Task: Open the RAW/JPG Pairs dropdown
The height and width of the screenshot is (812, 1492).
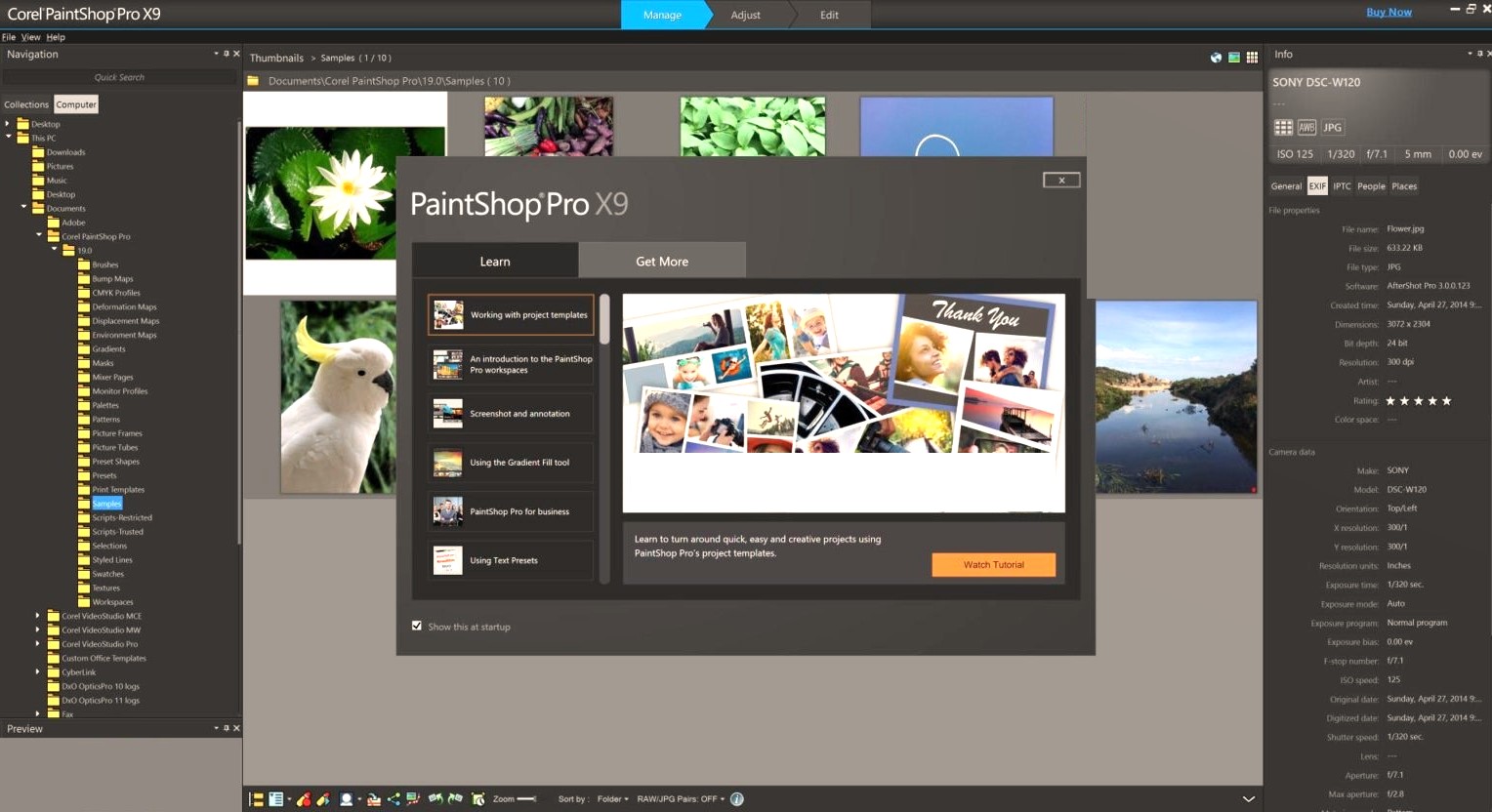Action: point(681,799)
